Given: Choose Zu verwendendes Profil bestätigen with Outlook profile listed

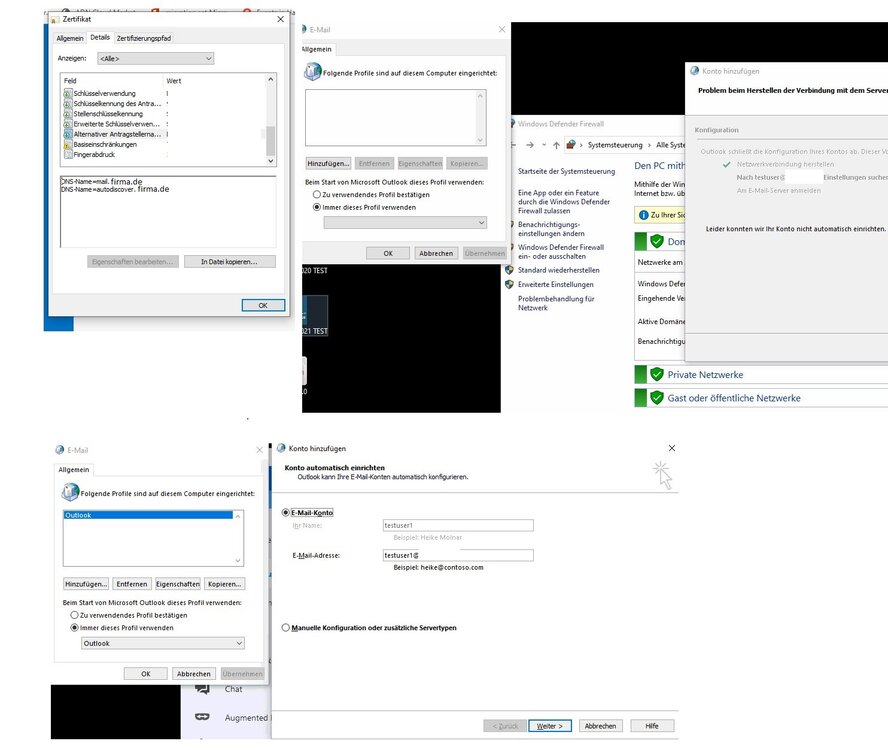Looking at the screenshot, I should point(74,615).
